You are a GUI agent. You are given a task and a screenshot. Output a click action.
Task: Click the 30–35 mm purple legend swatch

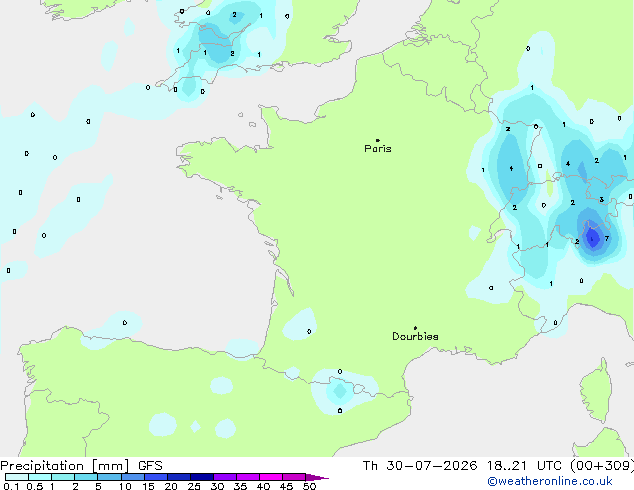click(x=225, y=477)
